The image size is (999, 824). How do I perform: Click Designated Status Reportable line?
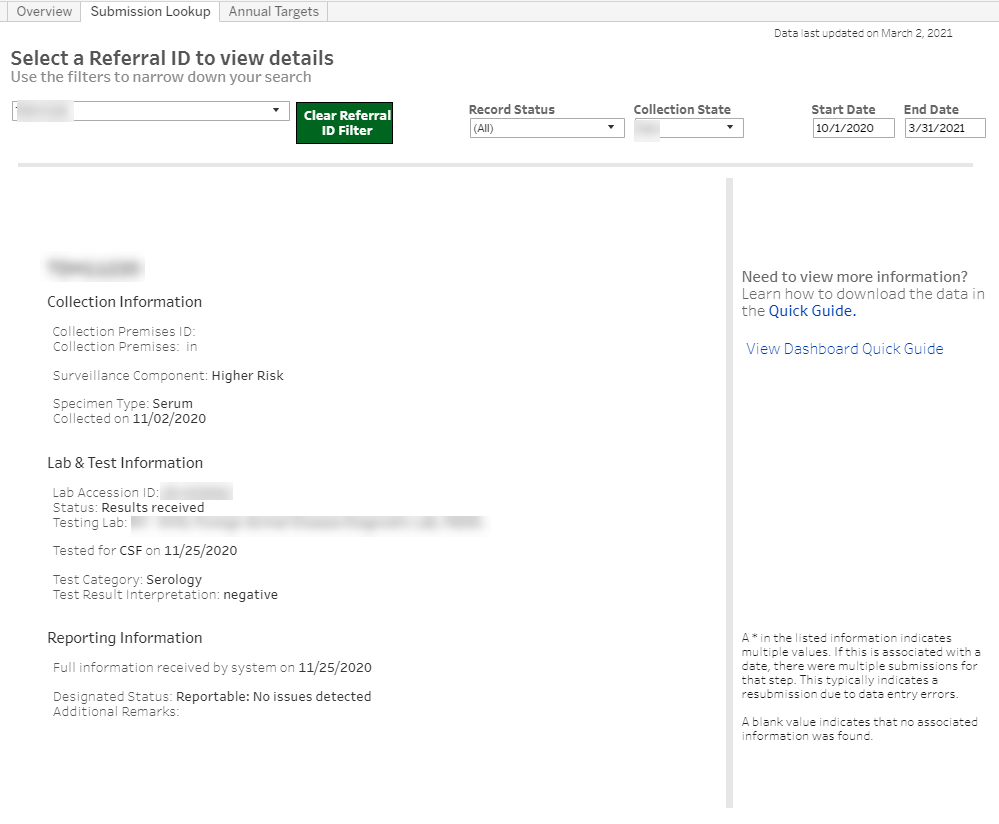point(212,697)
